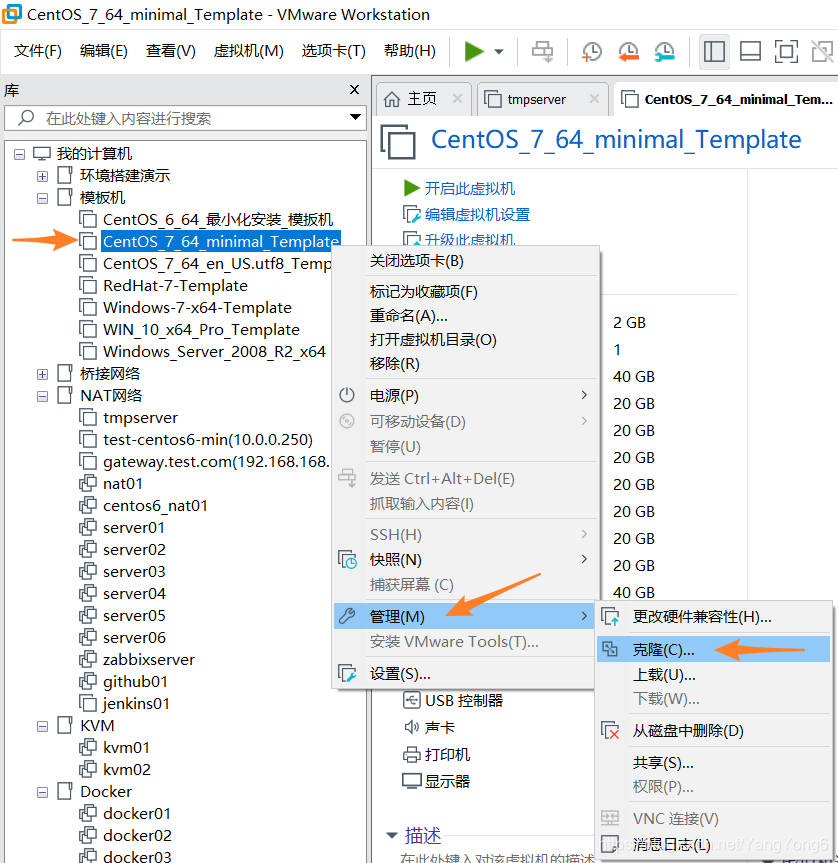Select 设置(S)... in context menu
The height and width of the screenshot is (863, 838).
pos(463,674)
